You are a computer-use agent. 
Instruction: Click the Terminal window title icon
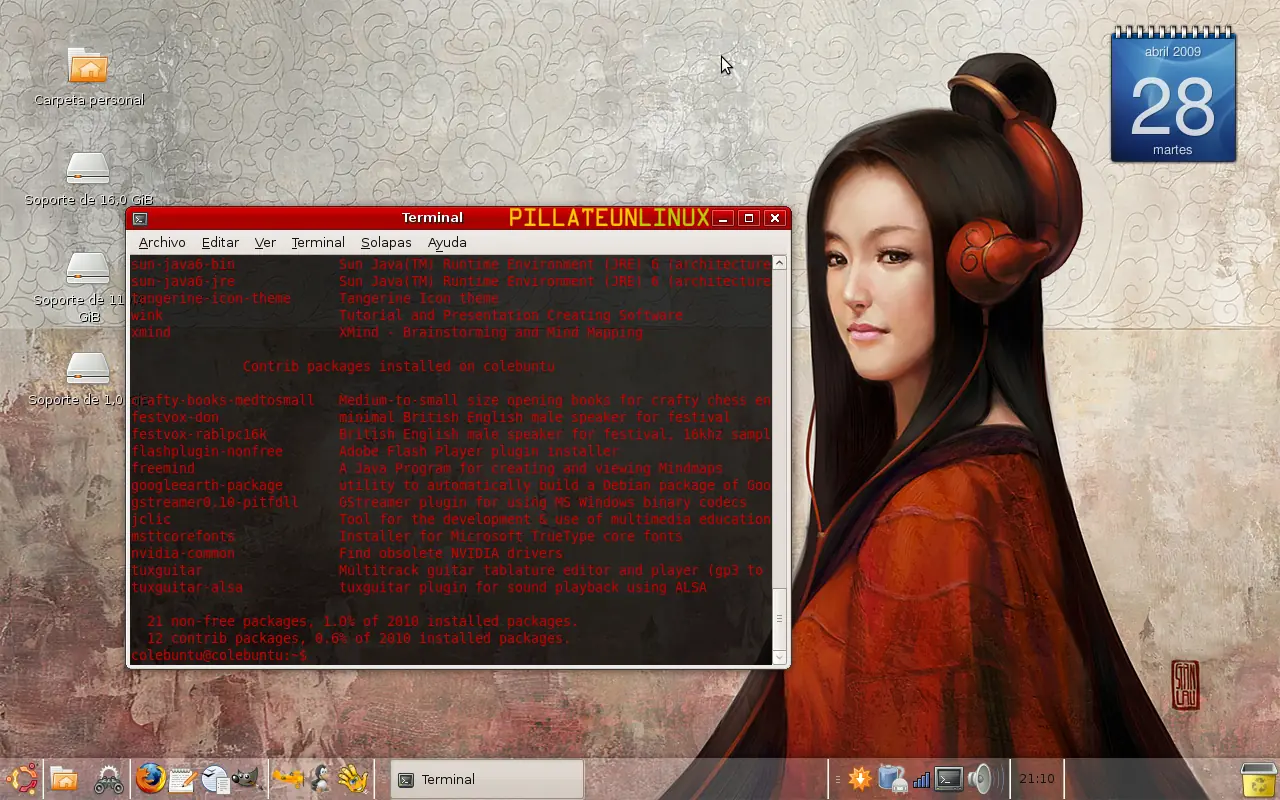point(140,218)
